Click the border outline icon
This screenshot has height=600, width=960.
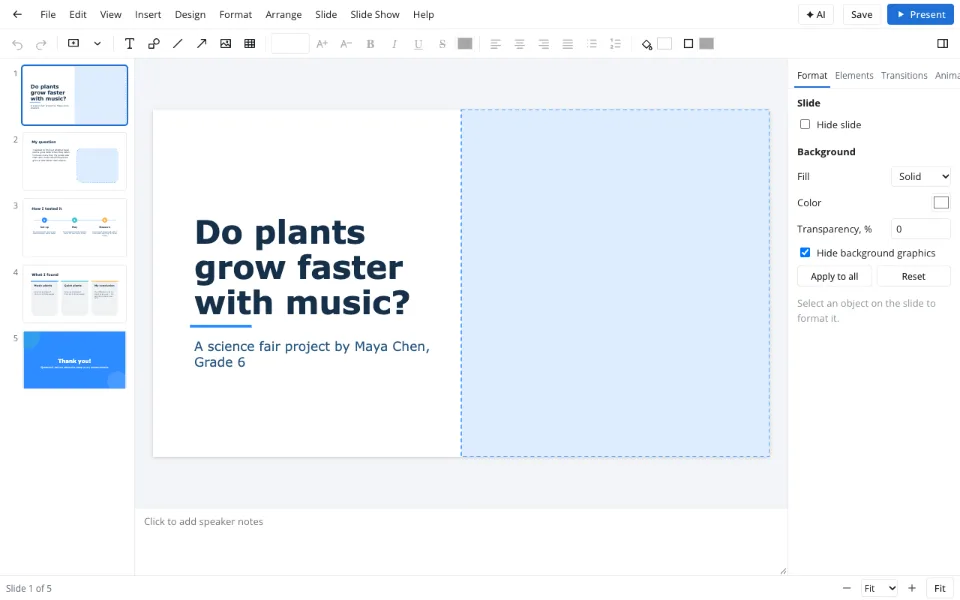coord(688,43)
